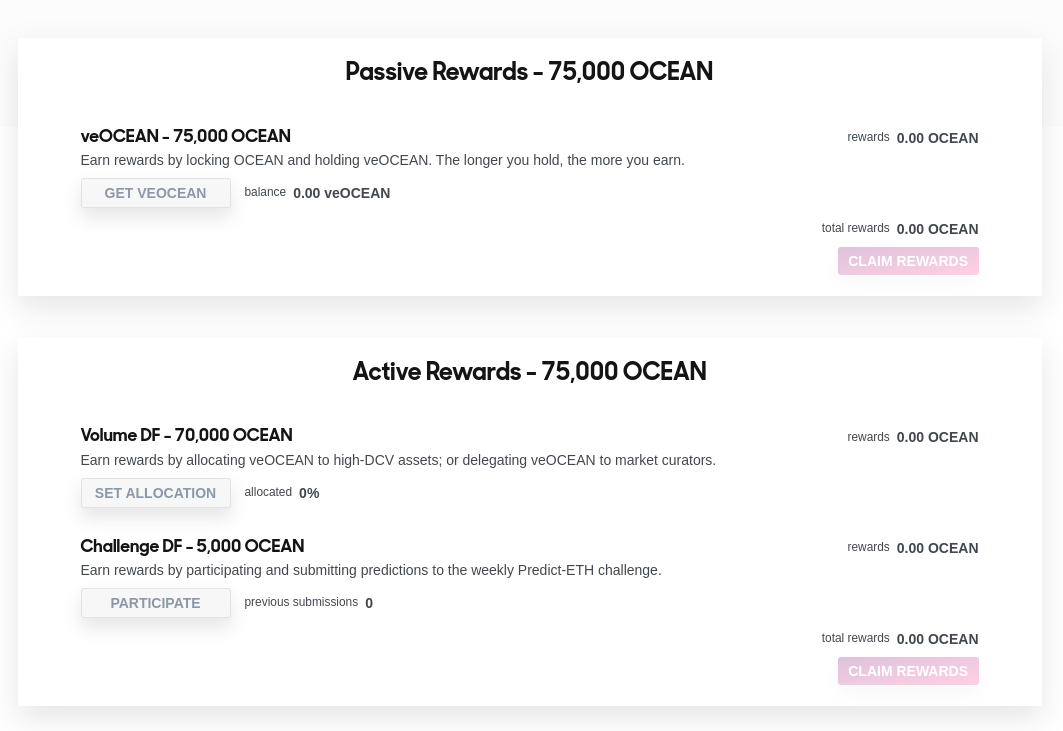This screenshot has width=1063, height=731.
Task: Open the SET ALLOCATION button
Action: (x=155, y=493)
